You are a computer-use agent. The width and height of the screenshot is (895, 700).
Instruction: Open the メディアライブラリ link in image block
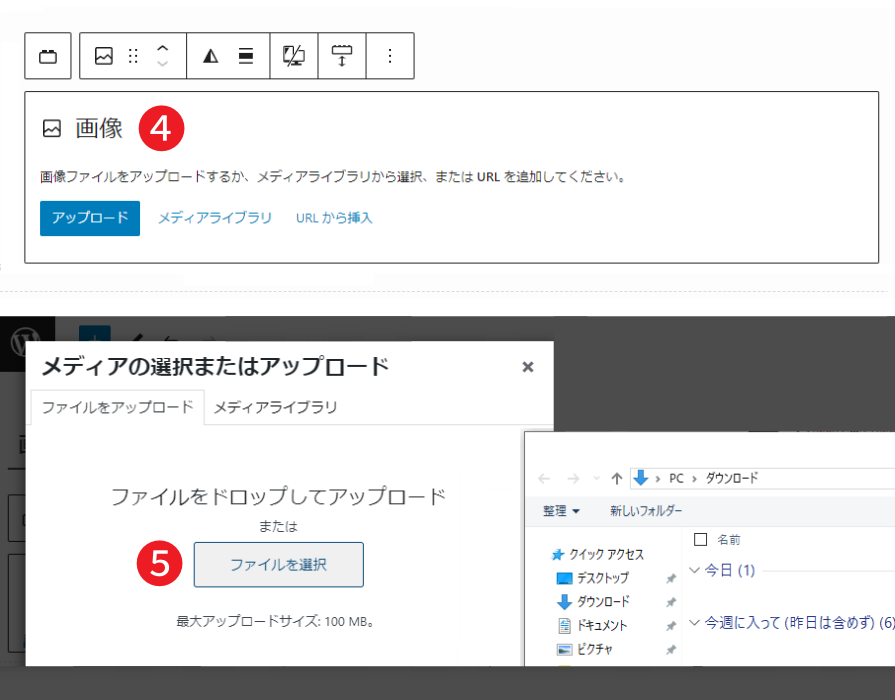click(x=214, y=218)
